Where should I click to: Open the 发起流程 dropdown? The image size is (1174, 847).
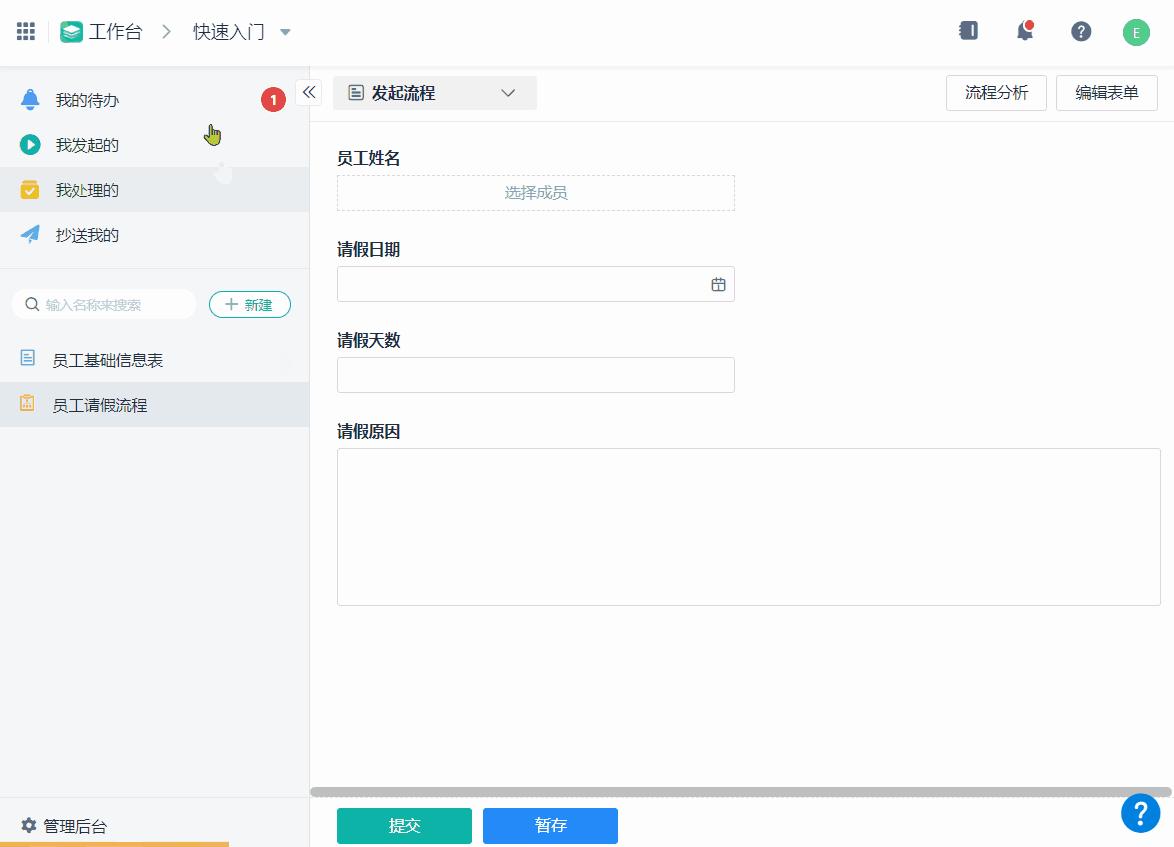pyautogui.click(x=508, y=92)
